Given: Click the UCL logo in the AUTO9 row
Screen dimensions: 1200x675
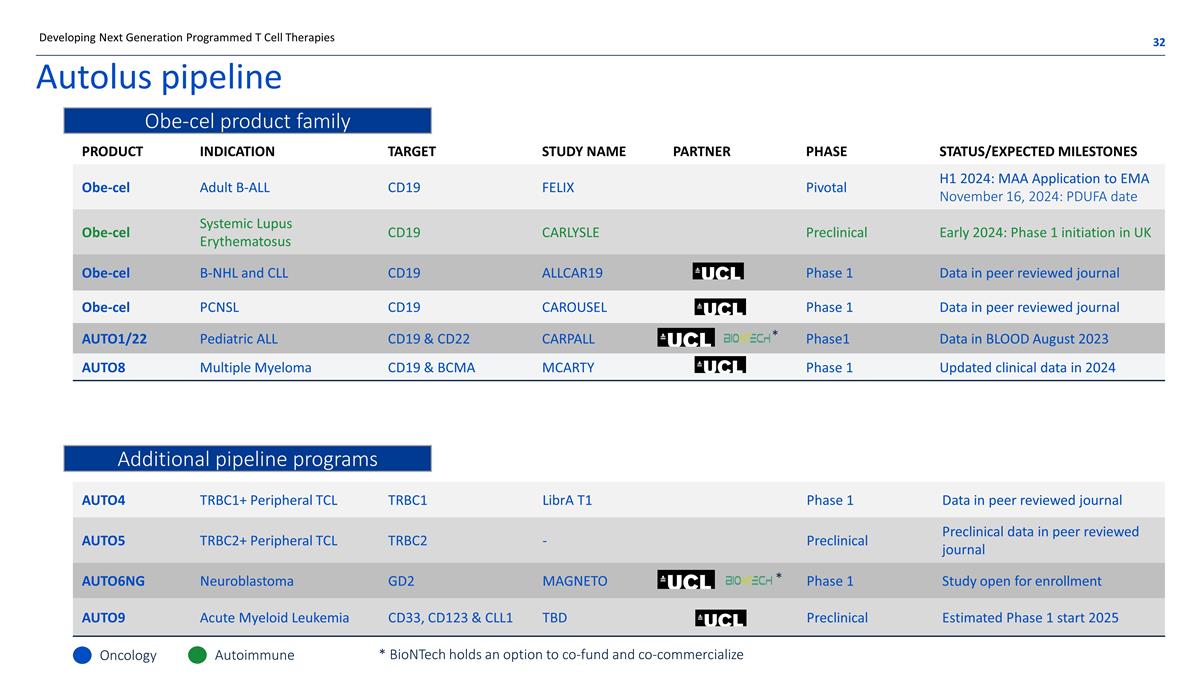Looking at the screenshot, I should pos(720,619).
